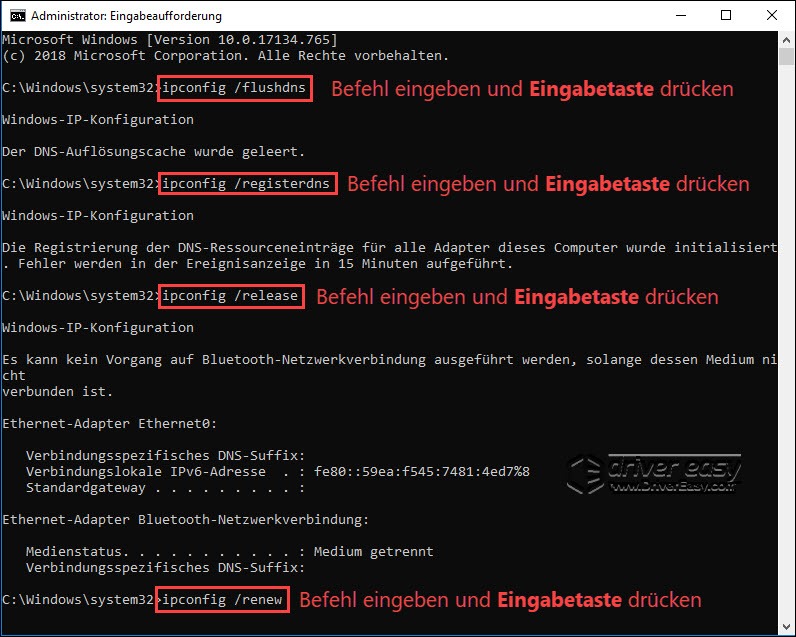Click the highlighted ipconfig /registerdns command

(x=250, y=184)
